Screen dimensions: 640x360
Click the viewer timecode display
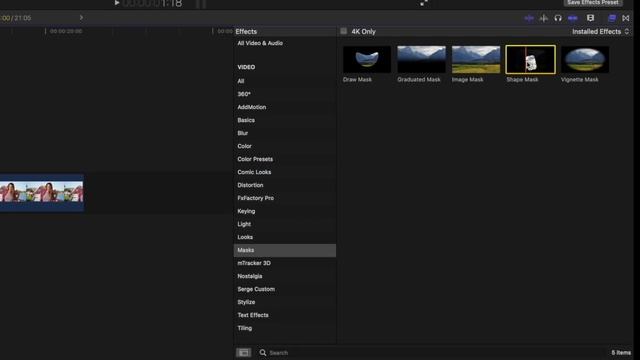pos(152,3)
